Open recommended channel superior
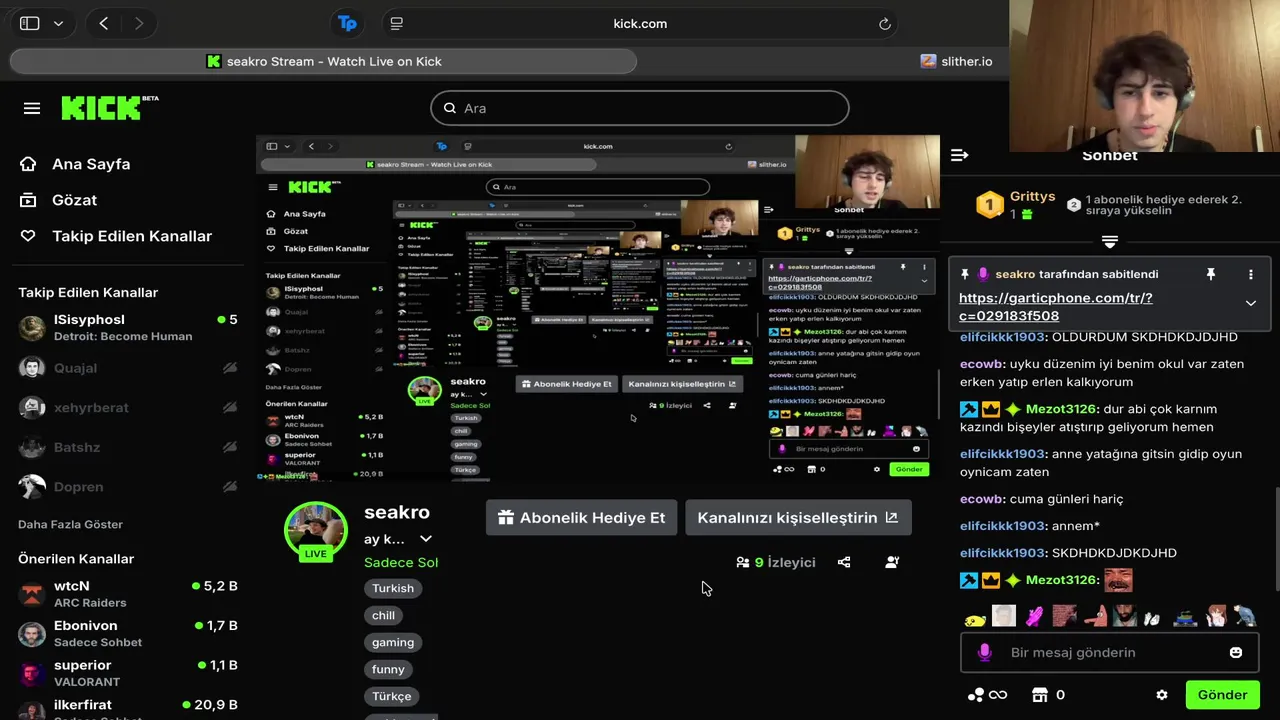The height and width of the screenshot is (720, 1280). pyautogui.click(x=128, y=673)
